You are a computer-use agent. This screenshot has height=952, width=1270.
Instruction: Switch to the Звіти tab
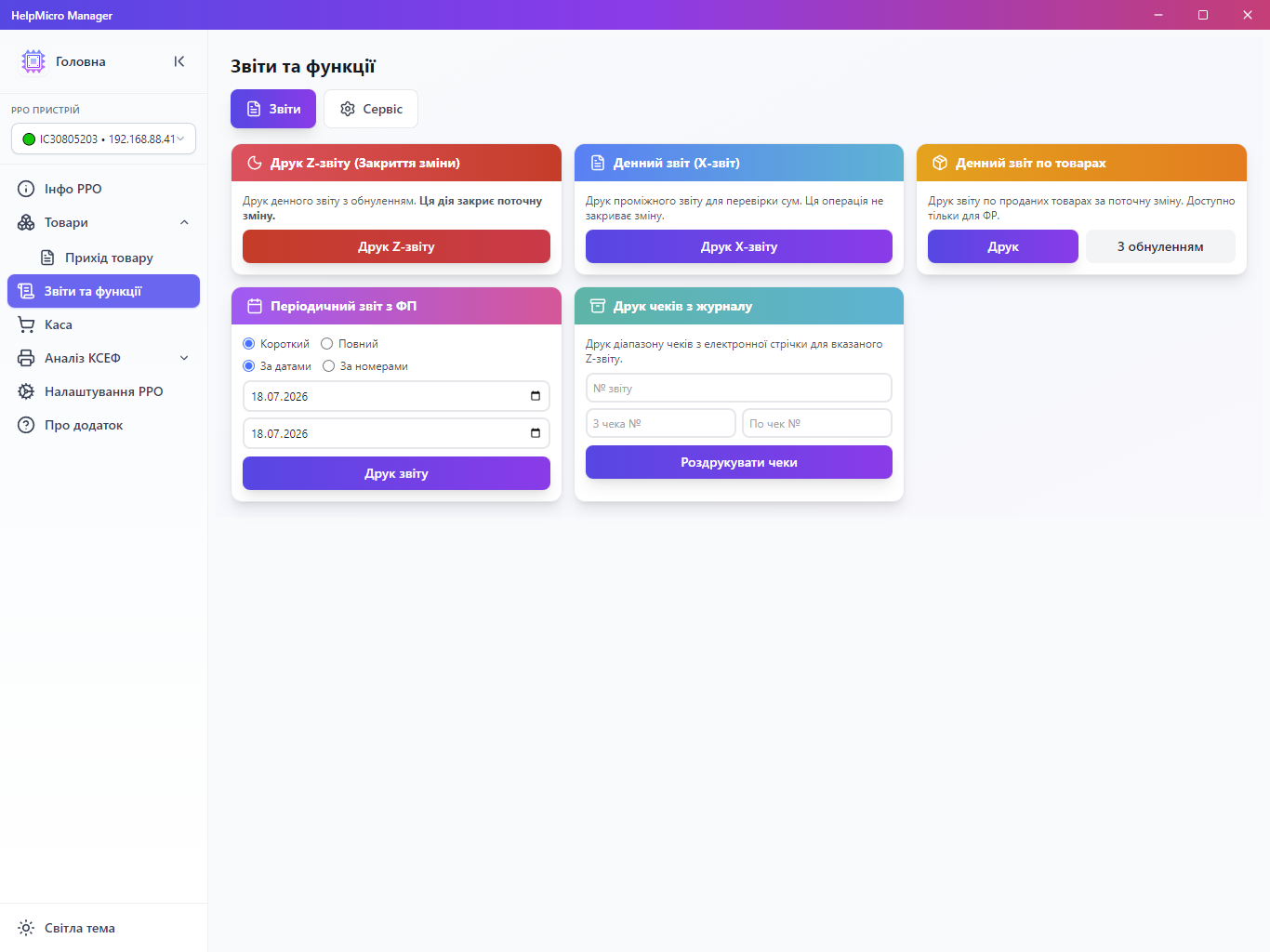273,109
